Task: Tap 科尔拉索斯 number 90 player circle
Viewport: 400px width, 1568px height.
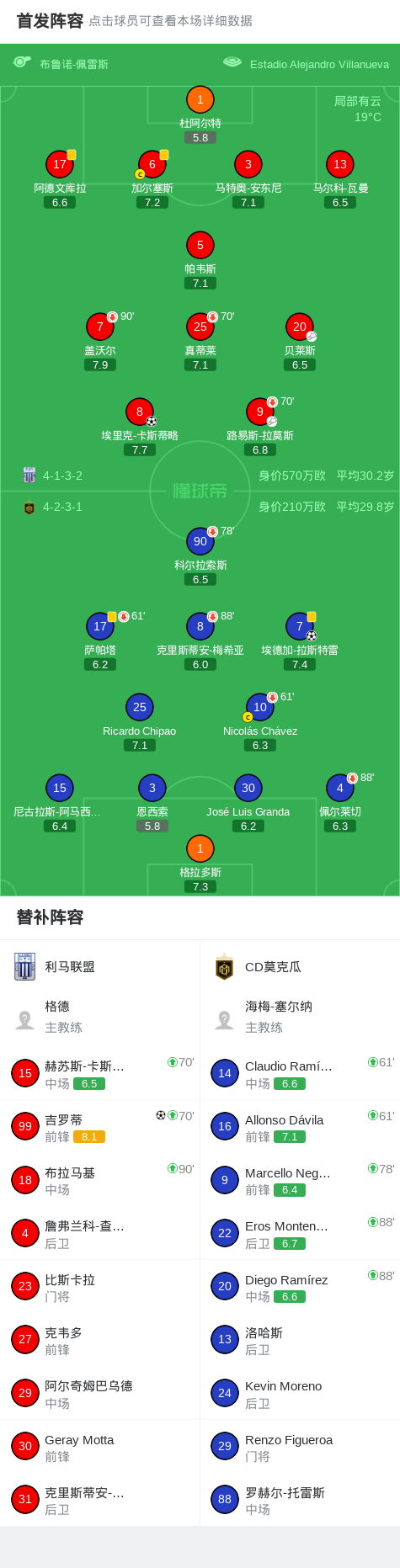Action: click(200, 541)
